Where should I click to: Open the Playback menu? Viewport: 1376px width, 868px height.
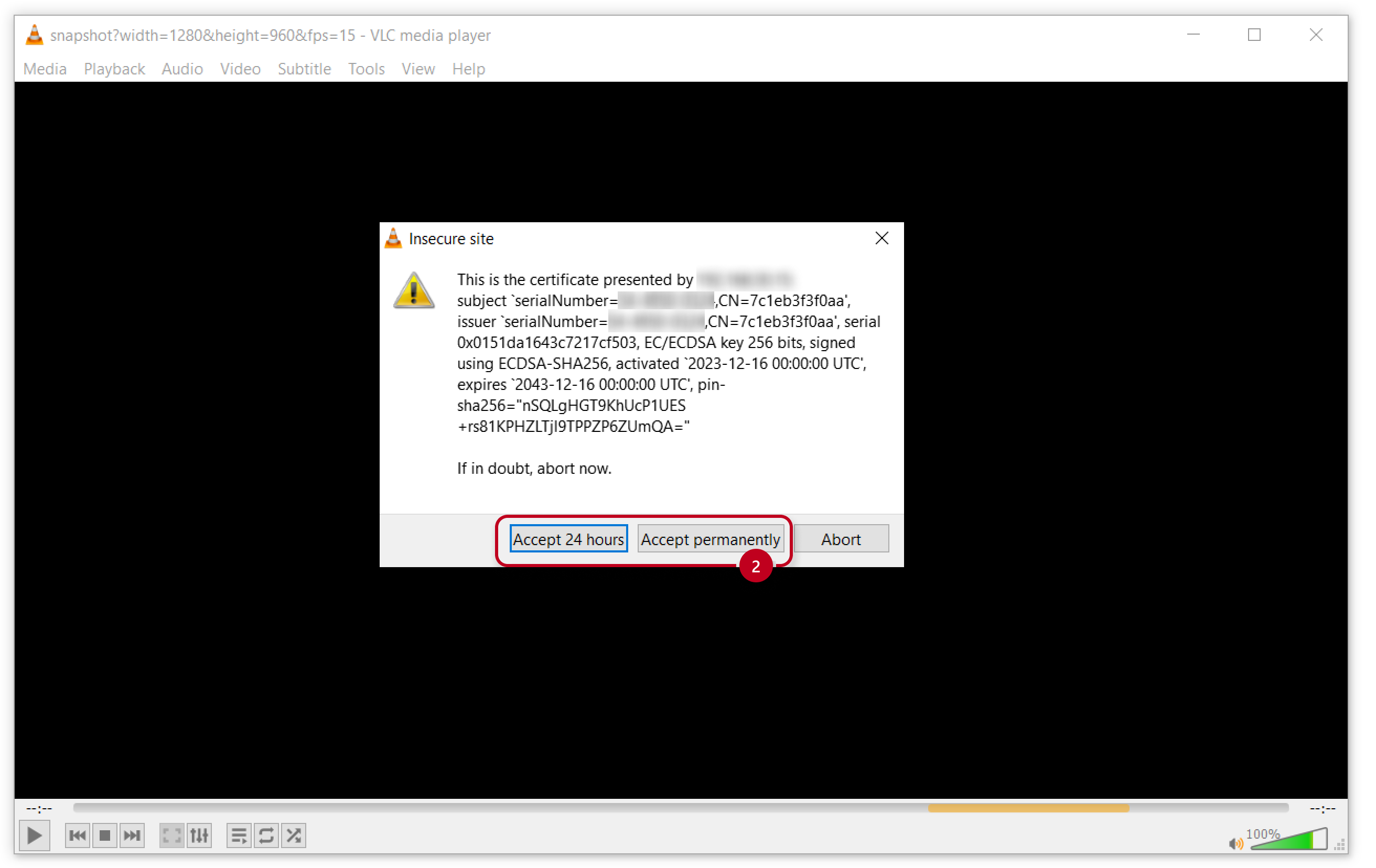(114, 69)
